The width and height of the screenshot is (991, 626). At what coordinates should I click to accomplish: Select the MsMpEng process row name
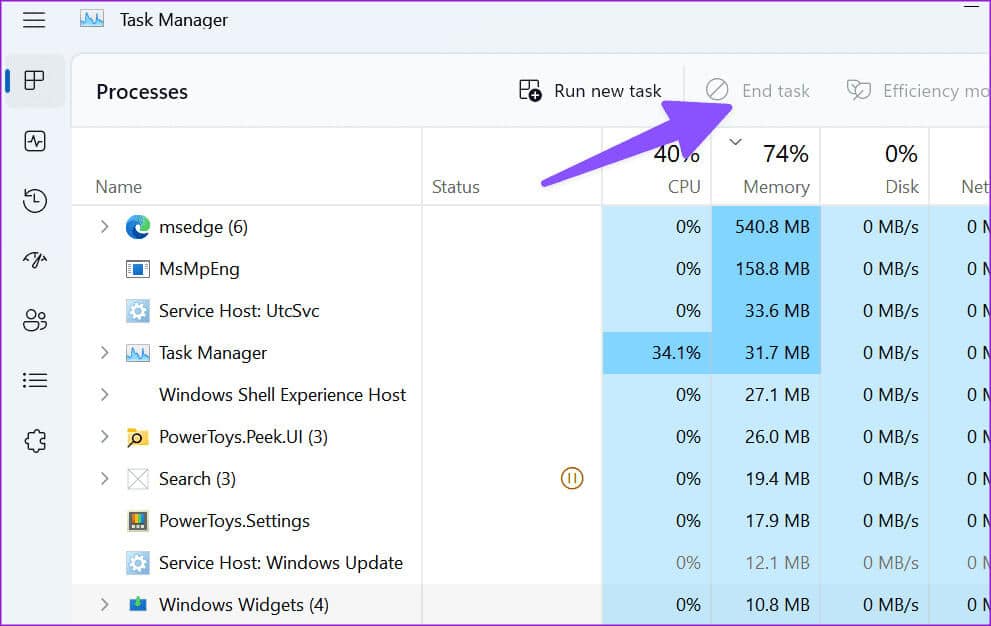[199, 269]
